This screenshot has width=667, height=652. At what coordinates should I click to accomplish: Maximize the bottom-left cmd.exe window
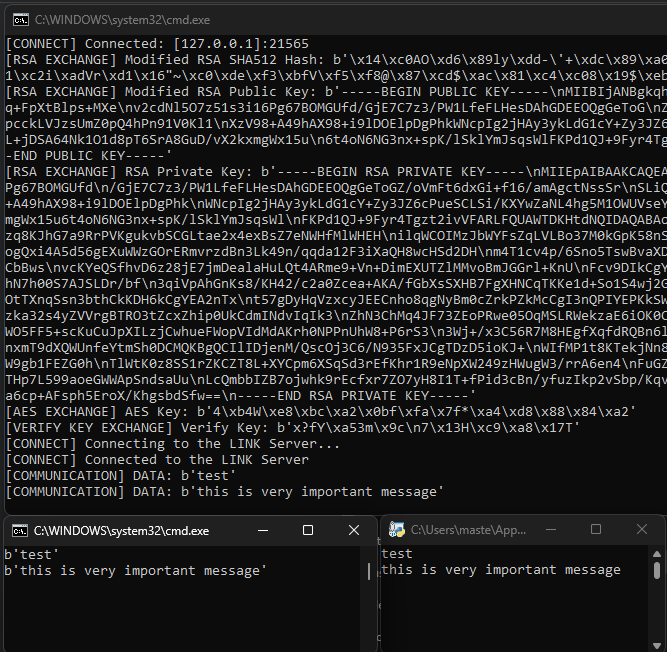(x=308, y=530)
